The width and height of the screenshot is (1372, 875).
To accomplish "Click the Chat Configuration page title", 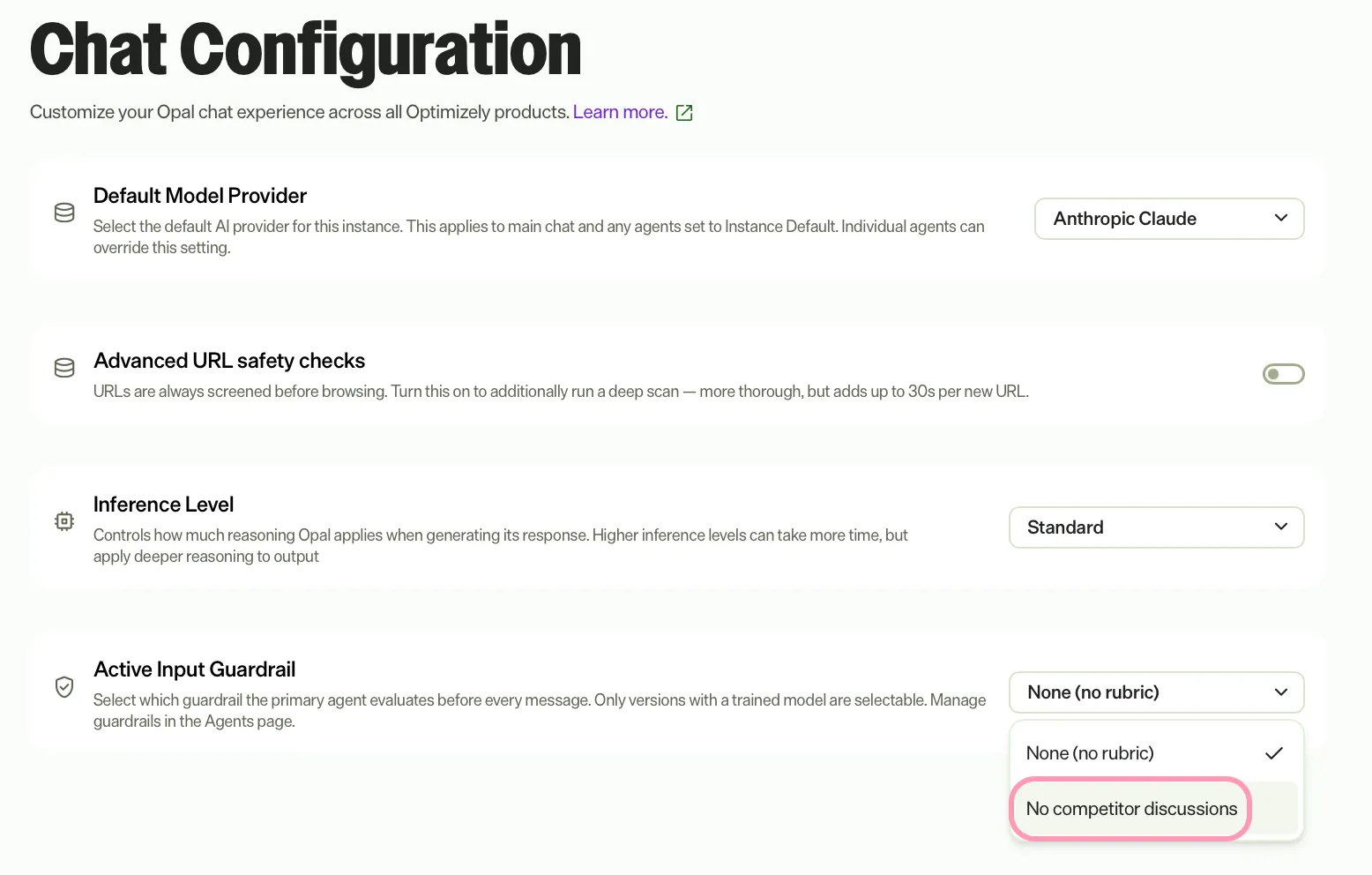I will [305, 49].
